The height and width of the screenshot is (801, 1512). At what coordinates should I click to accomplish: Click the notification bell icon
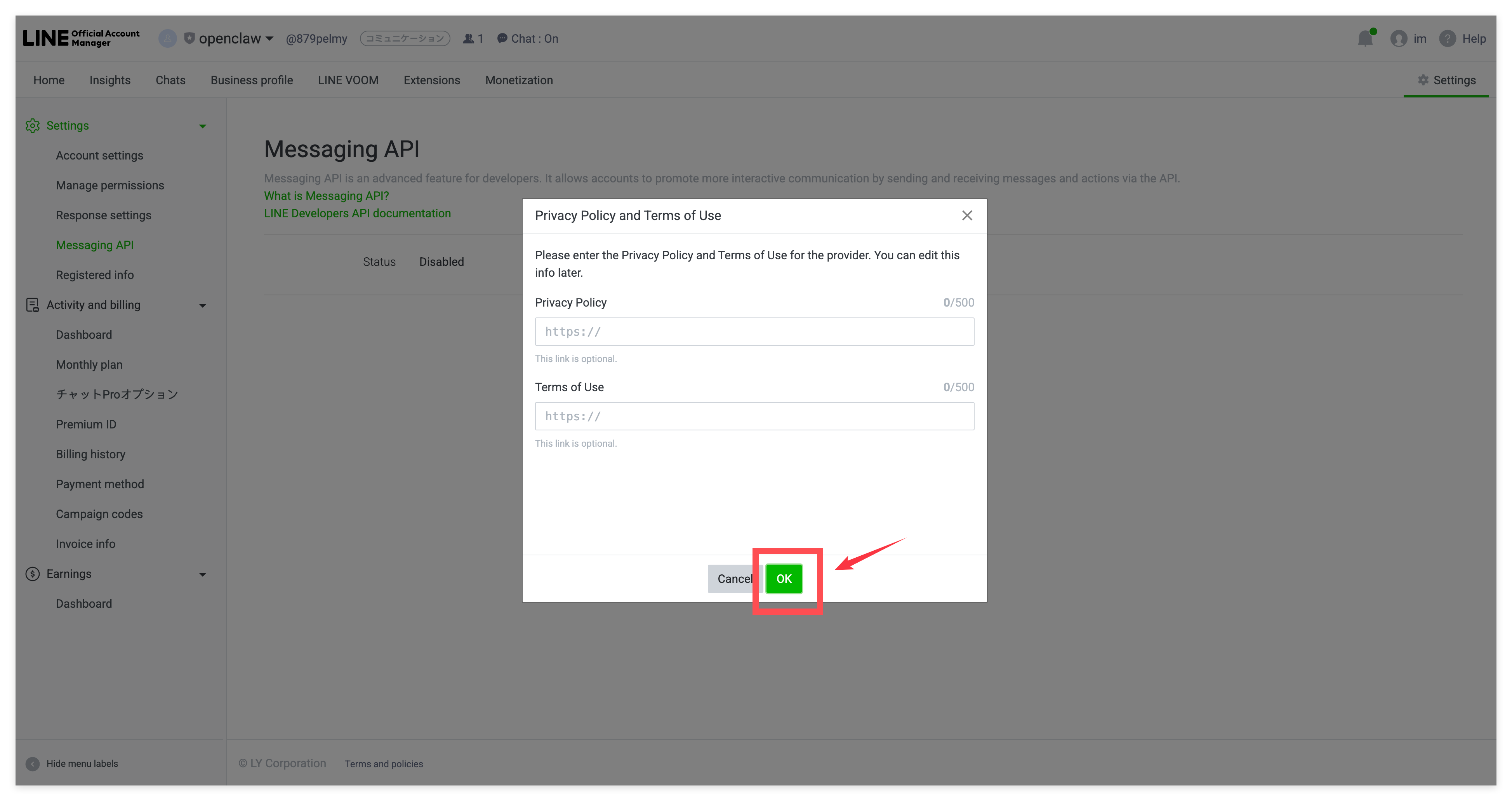click(x=1365, y=39)
